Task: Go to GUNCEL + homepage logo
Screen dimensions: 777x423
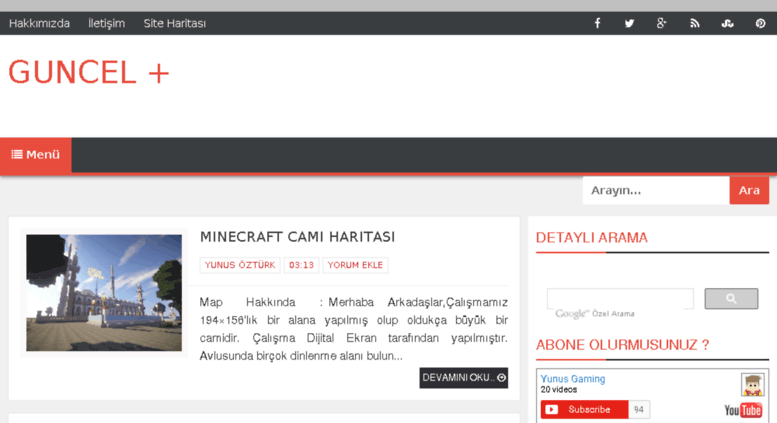Action: tap(89, 72)
